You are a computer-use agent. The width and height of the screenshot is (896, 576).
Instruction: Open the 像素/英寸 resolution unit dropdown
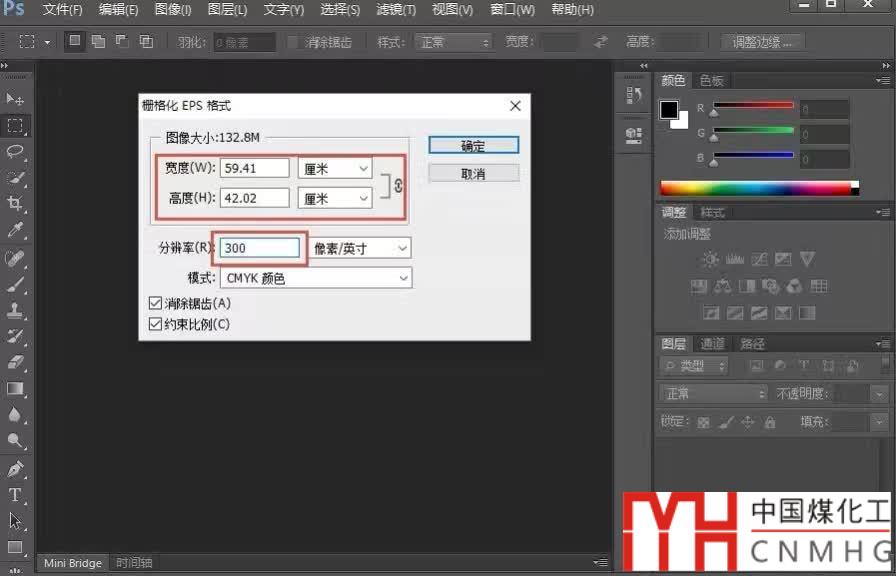(x=359, y=248)
